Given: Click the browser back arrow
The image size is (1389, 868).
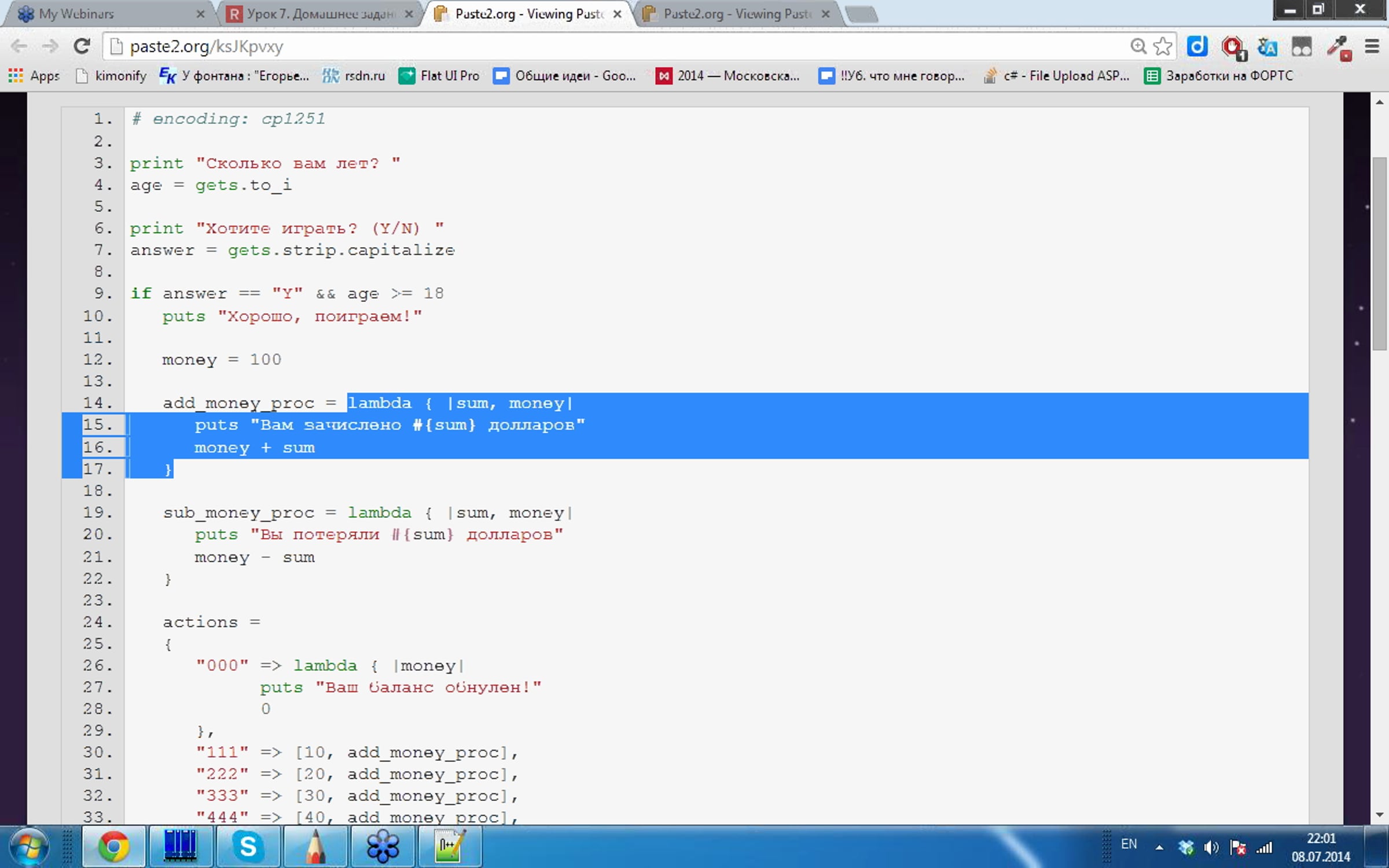Looking at the screenshot, I should click(19, 46).
